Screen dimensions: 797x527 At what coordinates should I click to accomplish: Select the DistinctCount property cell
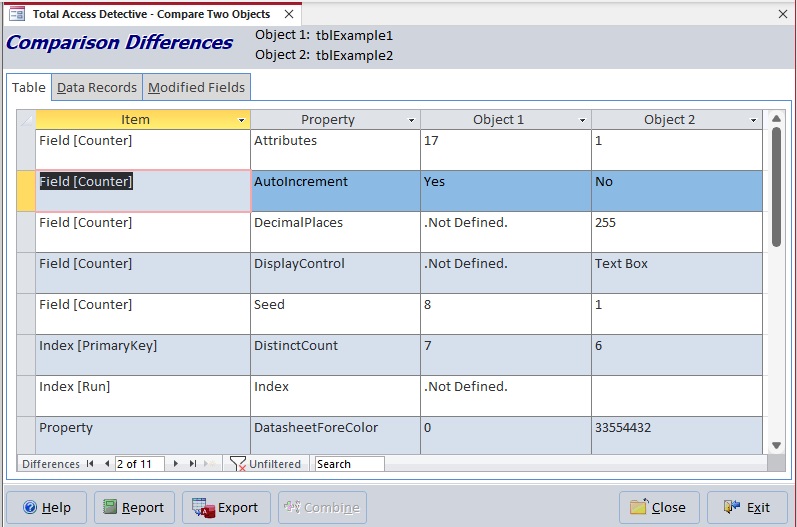coord(335,355)
